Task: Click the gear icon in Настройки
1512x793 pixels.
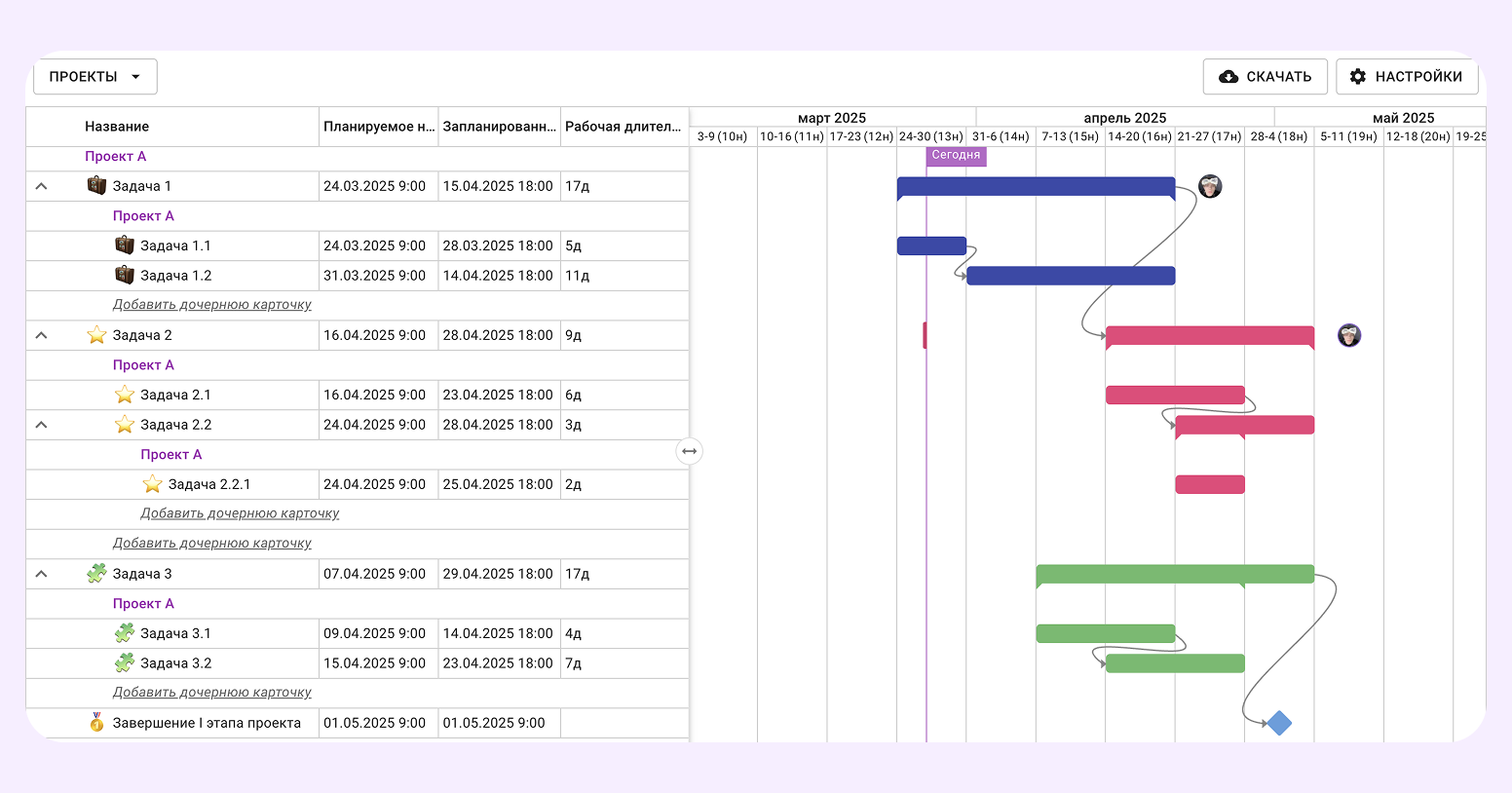Action: click(x=1358, y=77)
